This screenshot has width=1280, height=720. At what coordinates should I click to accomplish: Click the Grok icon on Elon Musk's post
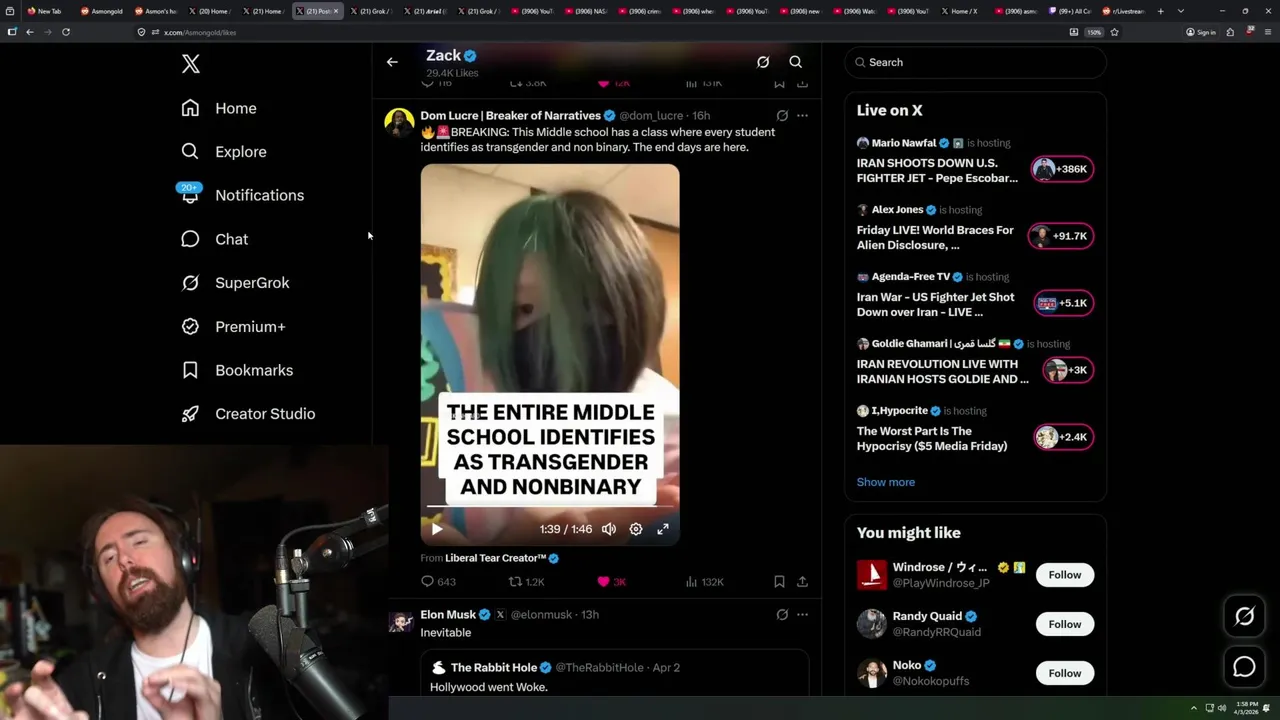[782, 615]
